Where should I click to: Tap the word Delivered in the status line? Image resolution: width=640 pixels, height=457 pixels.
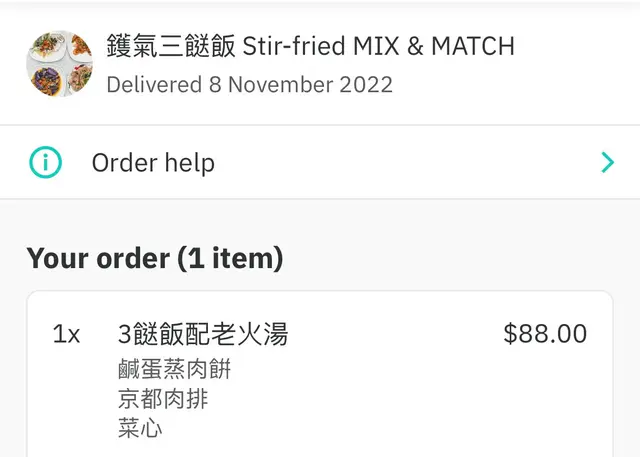[x=154, y=84]
